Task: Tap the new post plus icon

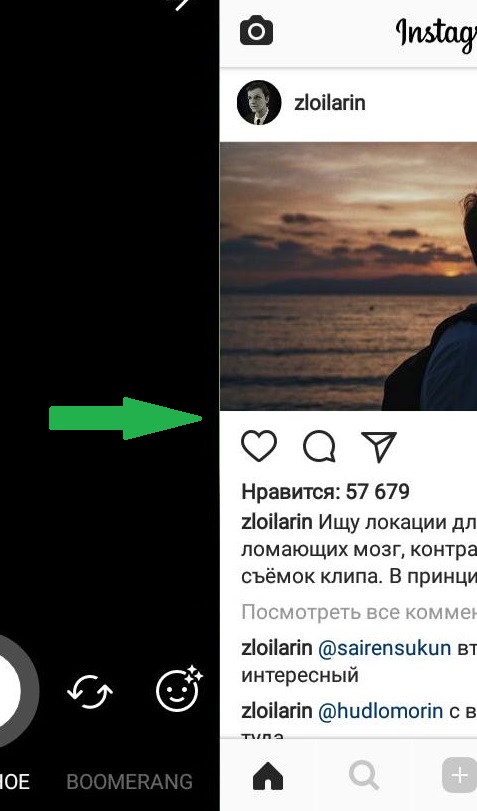Action: [459, 775]
